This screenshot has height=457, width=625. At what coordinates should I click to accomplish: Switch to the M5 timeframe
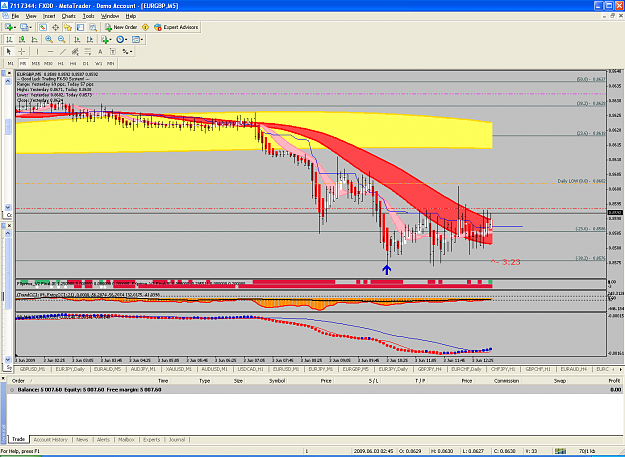23,63
